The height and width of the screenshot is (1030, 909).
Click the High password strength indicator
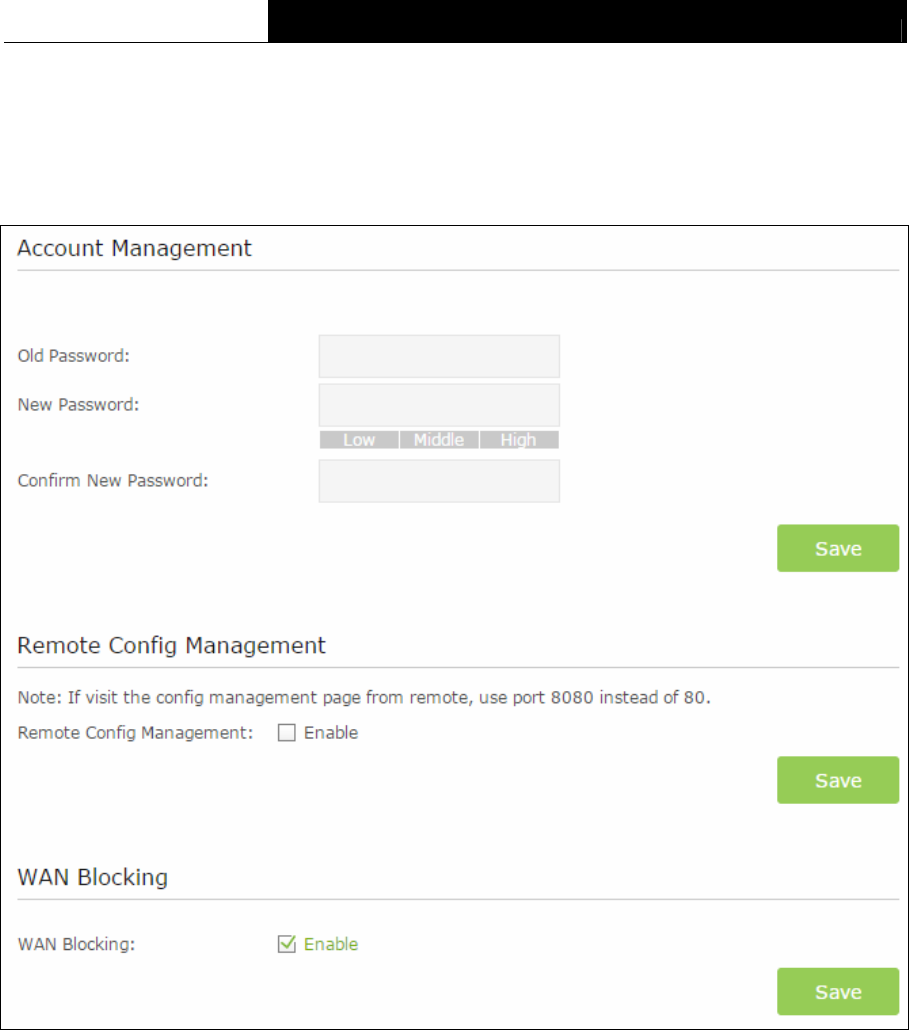point(519,439)
